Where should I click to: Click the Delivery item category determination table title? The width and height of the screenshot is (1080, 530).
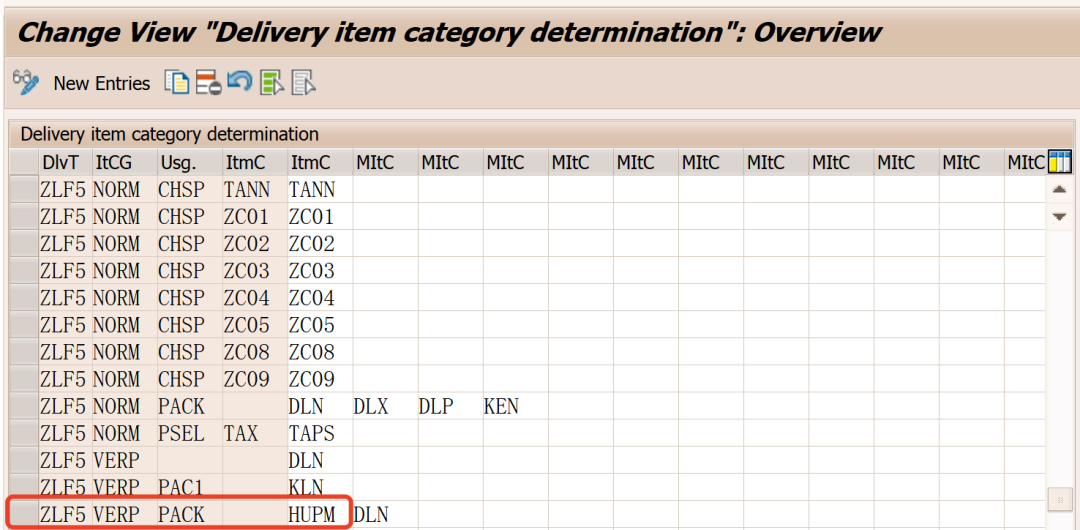pos(169,134)
